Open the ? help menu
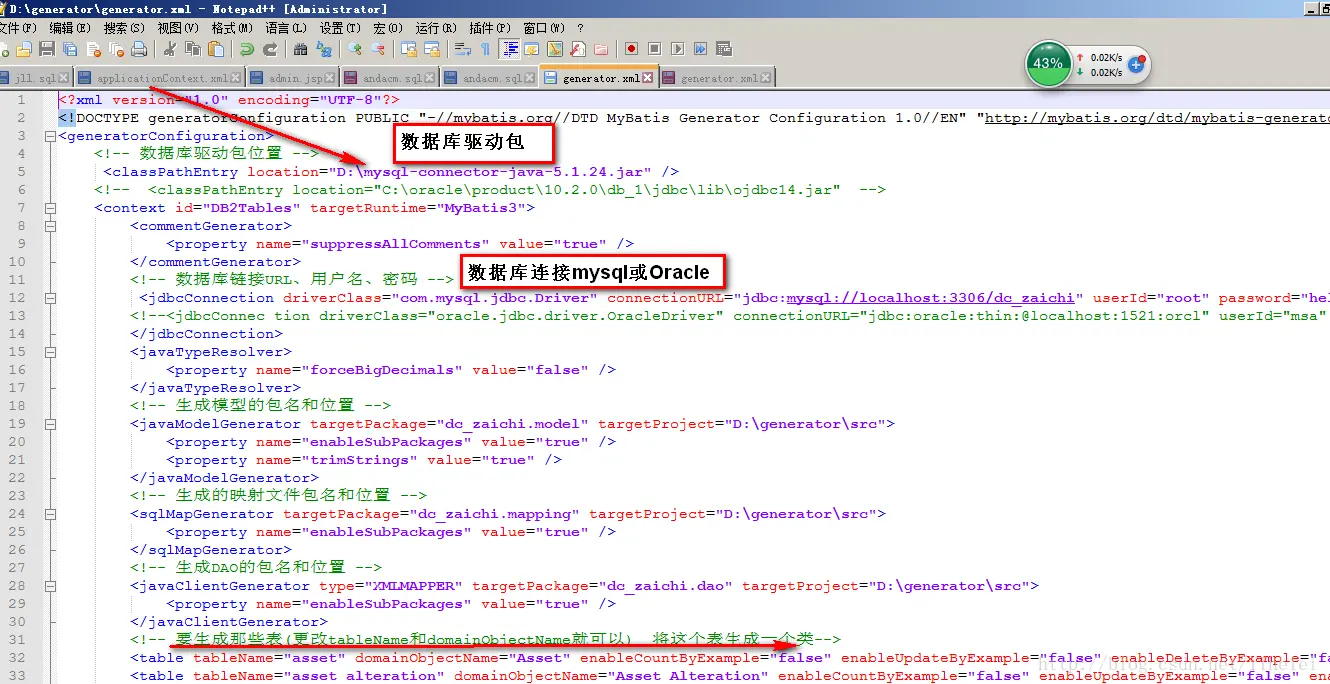This screenshot has width=1330, height=684. click(581, 28)
